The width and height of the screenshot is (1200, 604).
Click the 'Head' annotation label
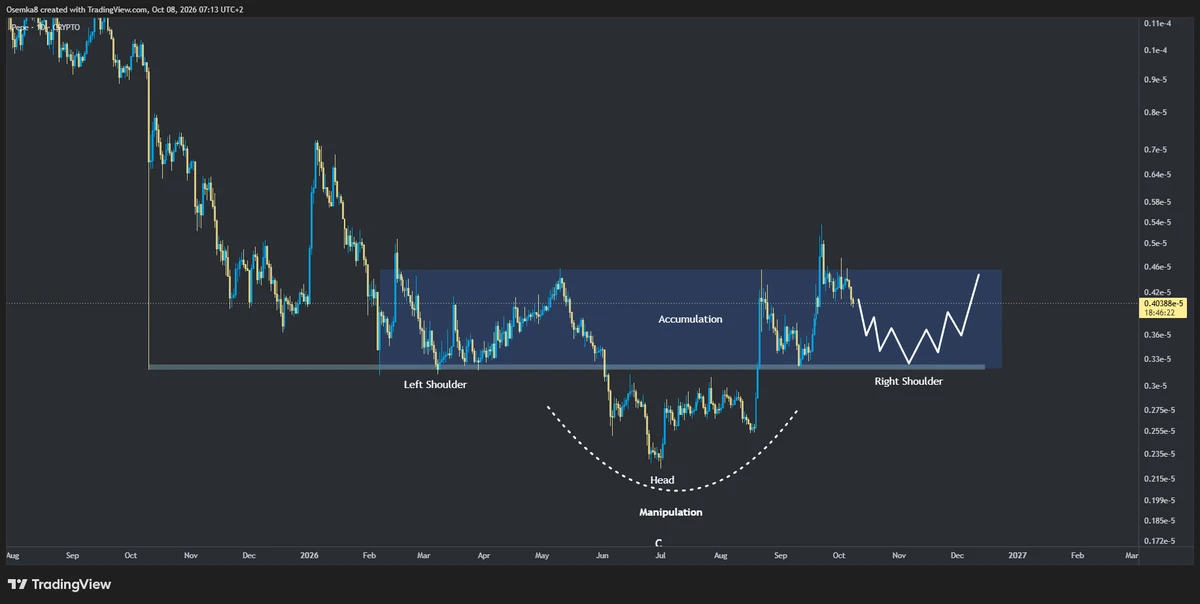pyautogui.click(x=662, y=480)
